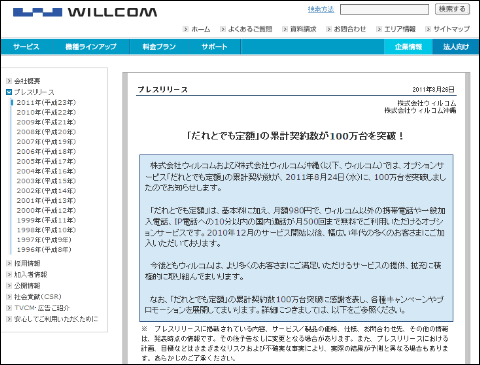Select the 法人向け navigation tab

(x=456, y=47)
